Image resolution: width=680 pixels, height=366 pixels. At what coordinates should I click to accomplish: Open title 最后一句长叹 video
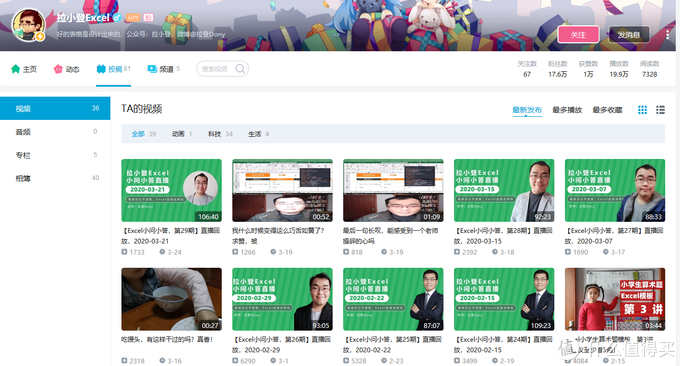[x=391, y=236]
